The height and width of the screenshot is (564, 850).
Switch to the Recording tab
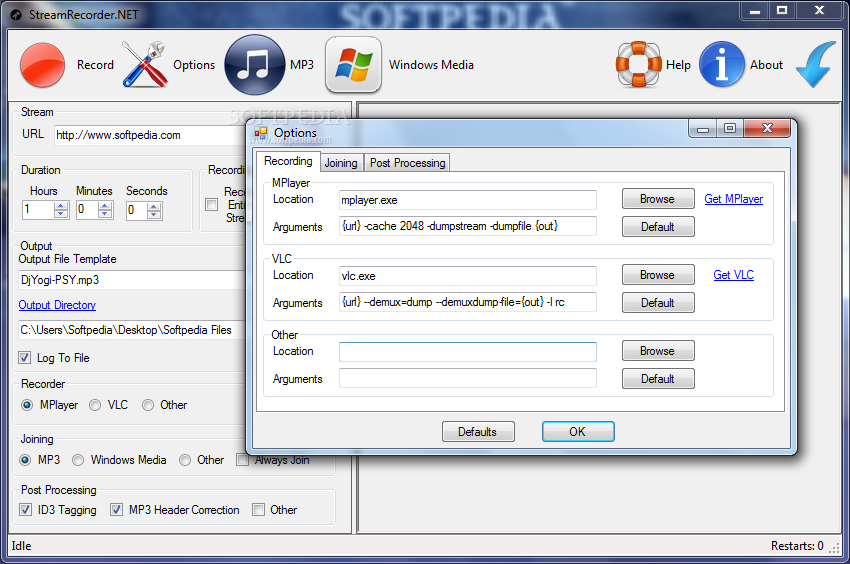288,161
